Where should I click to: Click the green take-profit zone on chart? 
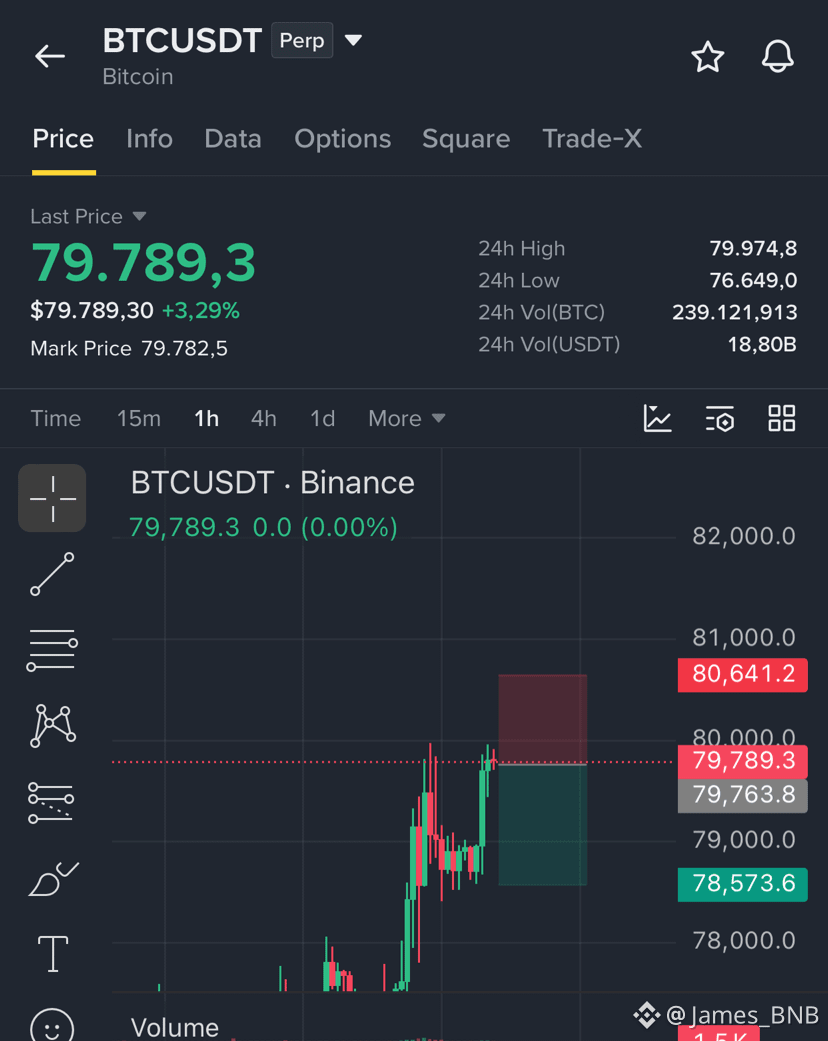tap(542, 825)
